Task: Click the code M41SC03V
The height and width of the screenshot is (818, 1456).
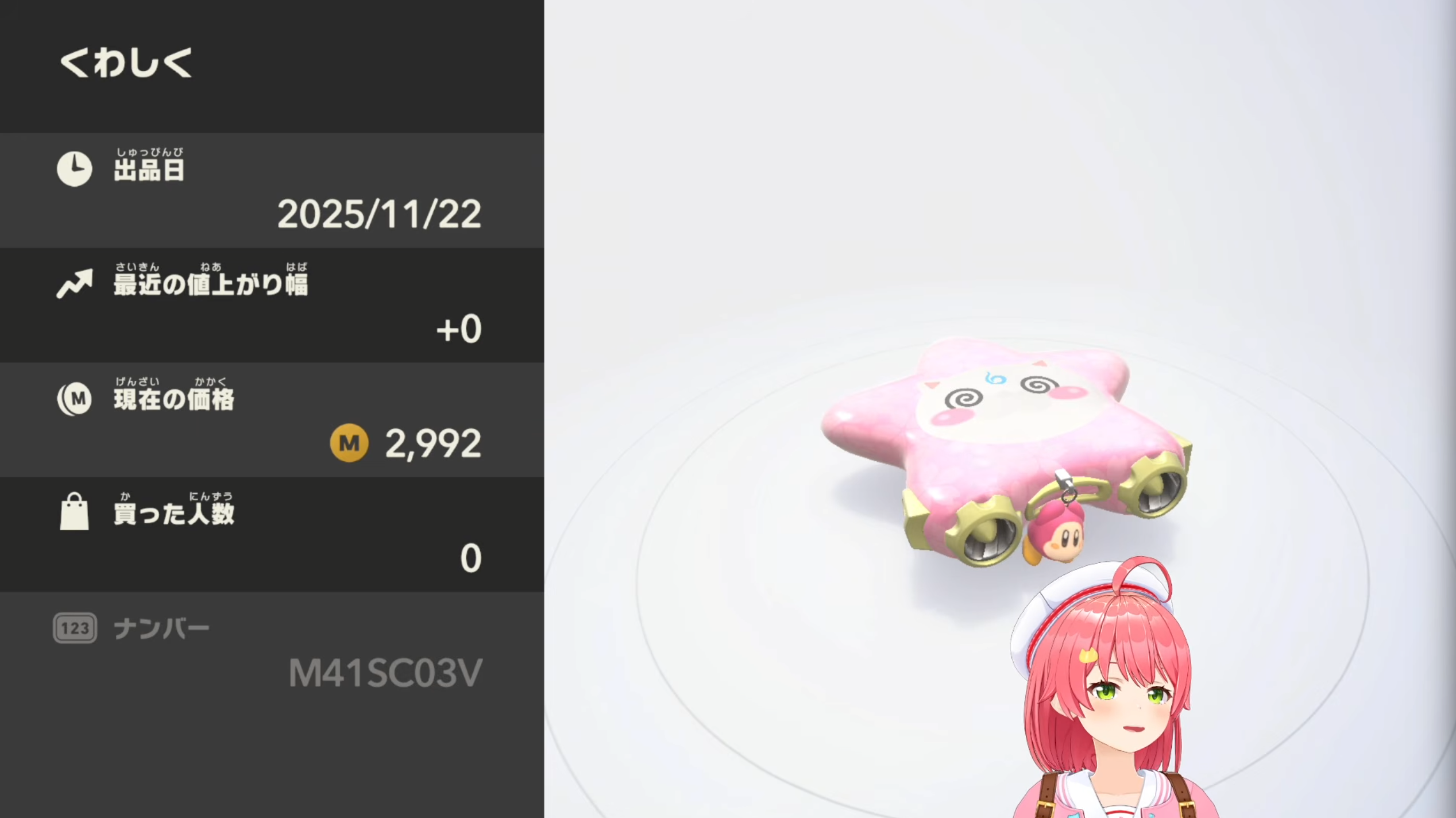Action: click(385, 673)
